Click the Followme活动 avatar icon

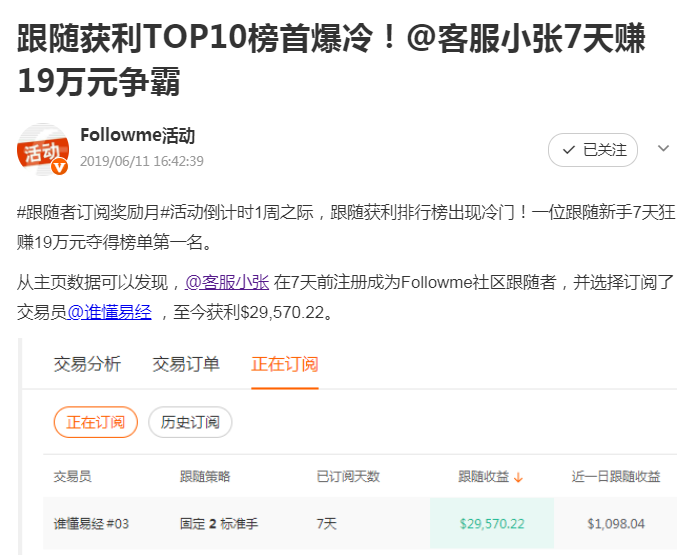[42, 149]
